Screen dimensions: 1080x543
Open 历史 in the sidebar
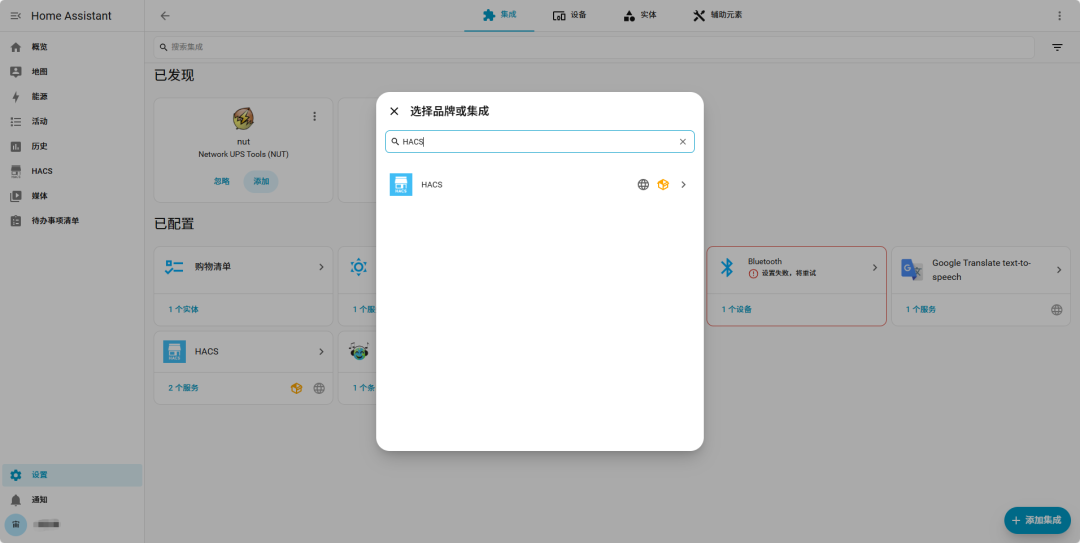point(72,146)
